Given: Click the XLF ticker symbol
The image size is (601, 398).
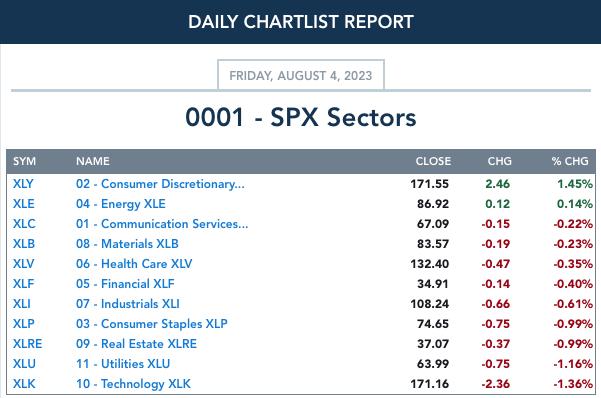Looking at the screenshot, I should [x=23, y=284].
